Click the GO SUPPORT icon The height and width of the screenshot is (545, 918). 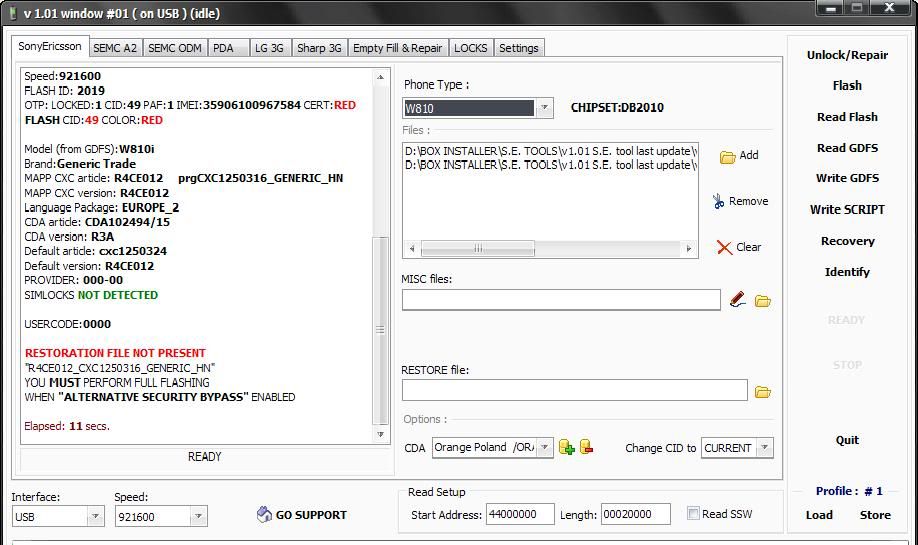click(x=264, y=514)
